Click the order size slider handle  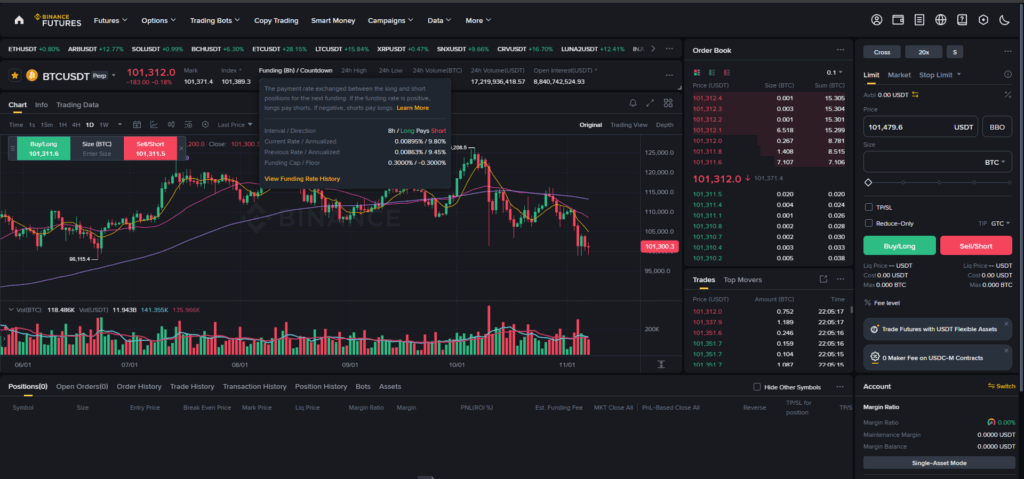(867, 183)
